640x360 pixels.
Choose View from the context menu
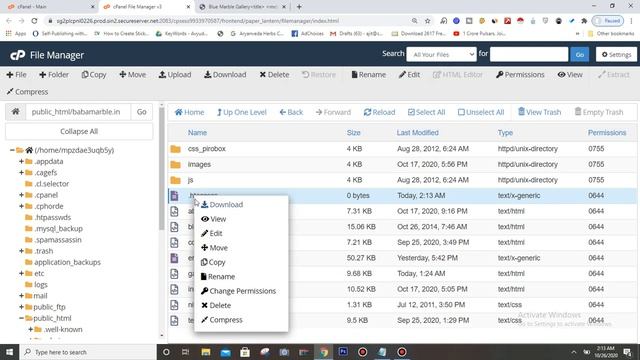pyautogui.click(x=213, y=219)
